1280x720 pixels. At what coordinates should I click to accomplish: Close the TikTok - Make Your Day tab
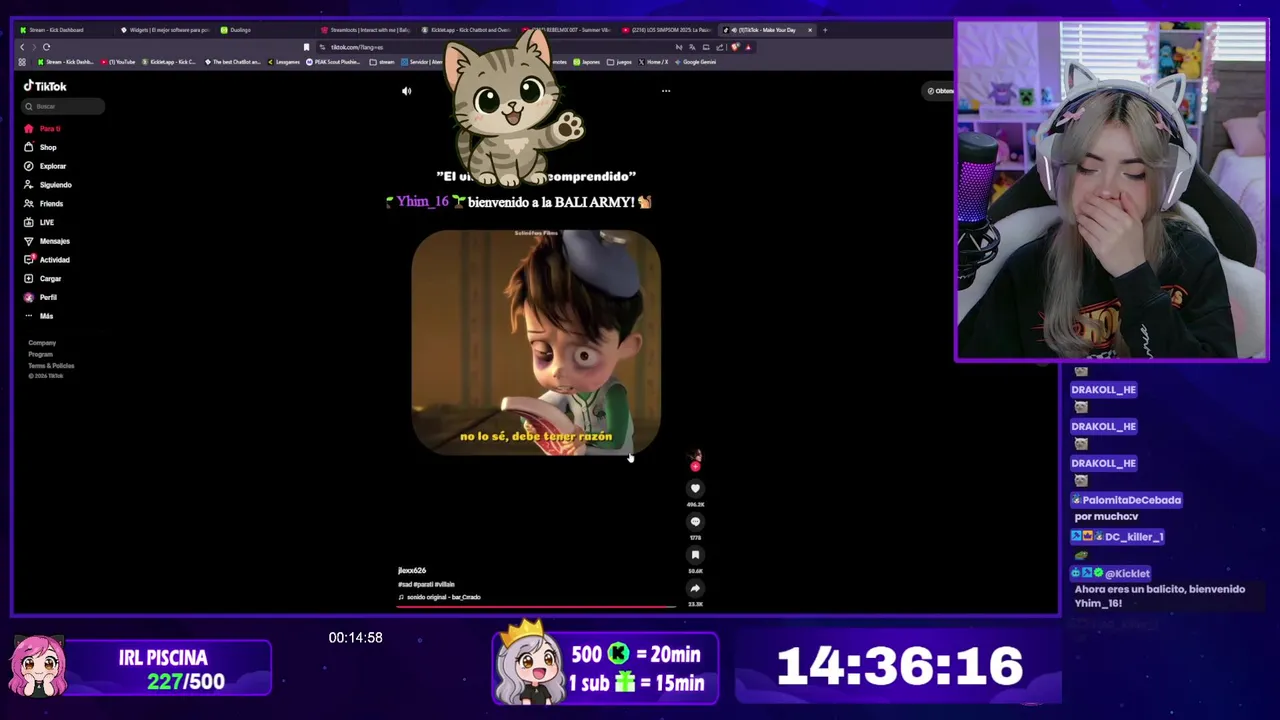[810, 30]
